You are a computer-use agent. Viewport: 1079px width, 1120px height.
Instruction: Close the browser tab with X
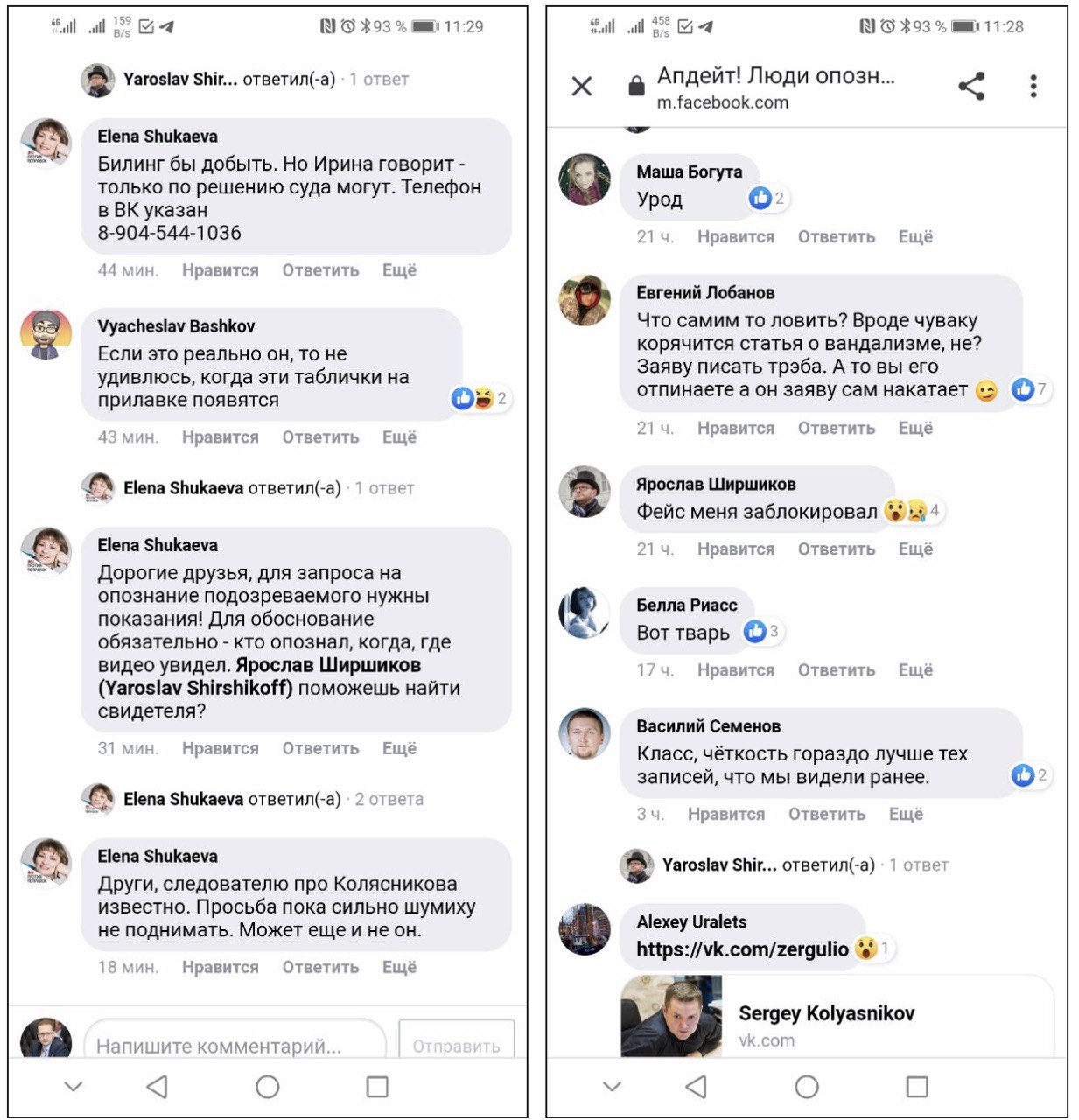582,86
